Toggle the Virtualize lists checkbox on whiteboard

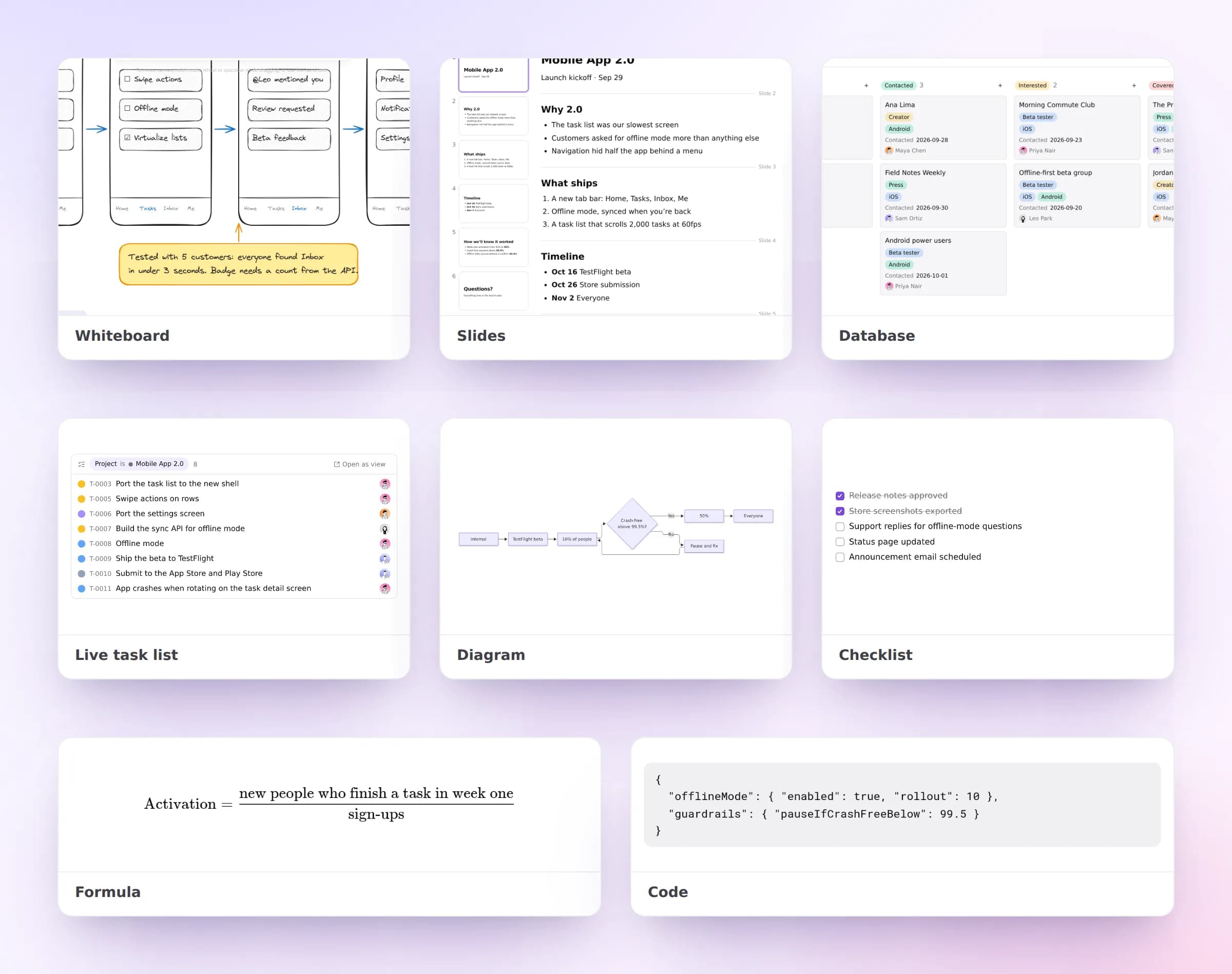127,138
